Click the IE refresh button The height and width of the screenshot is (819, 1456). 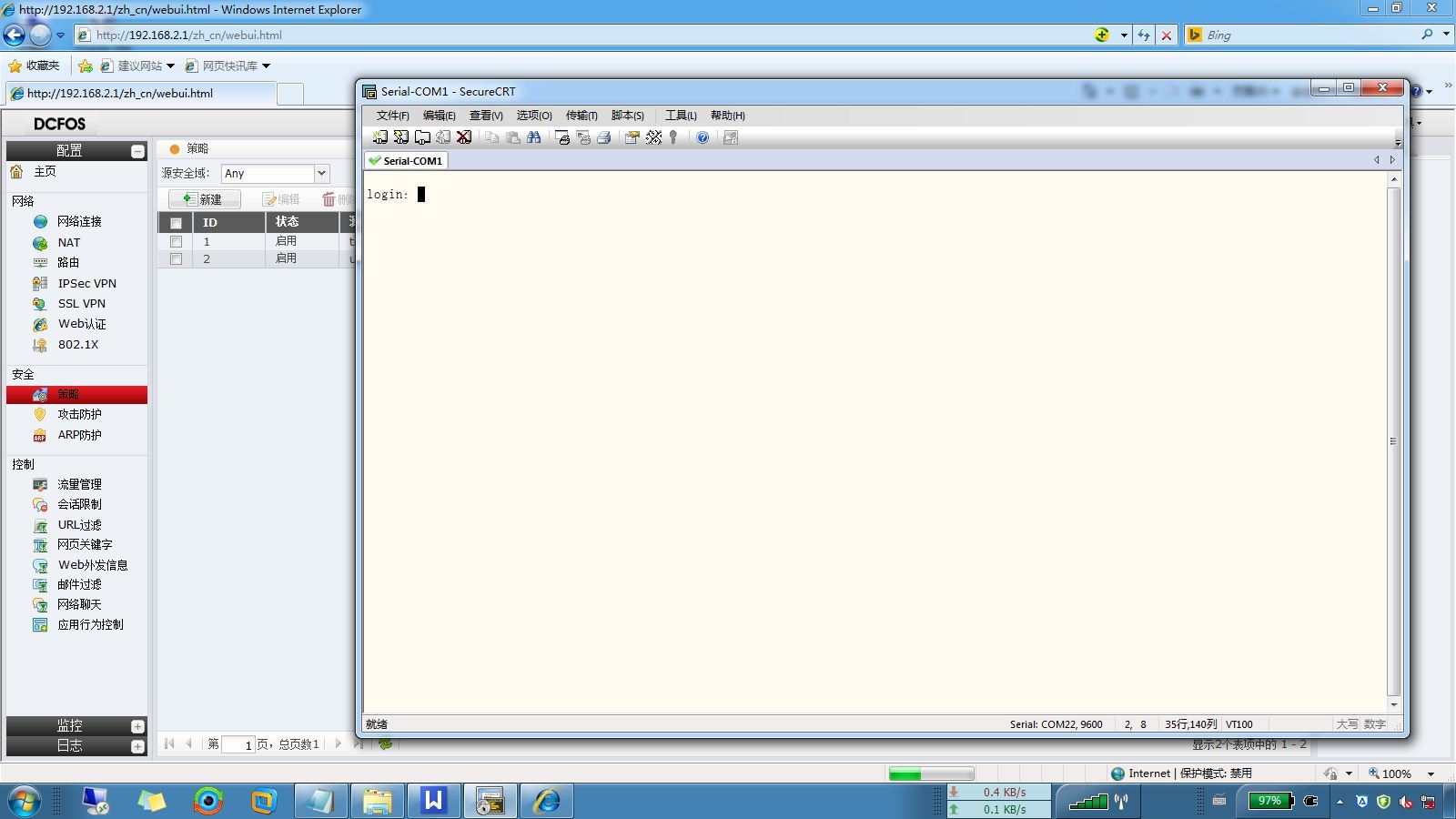(x=1144, y=35)
